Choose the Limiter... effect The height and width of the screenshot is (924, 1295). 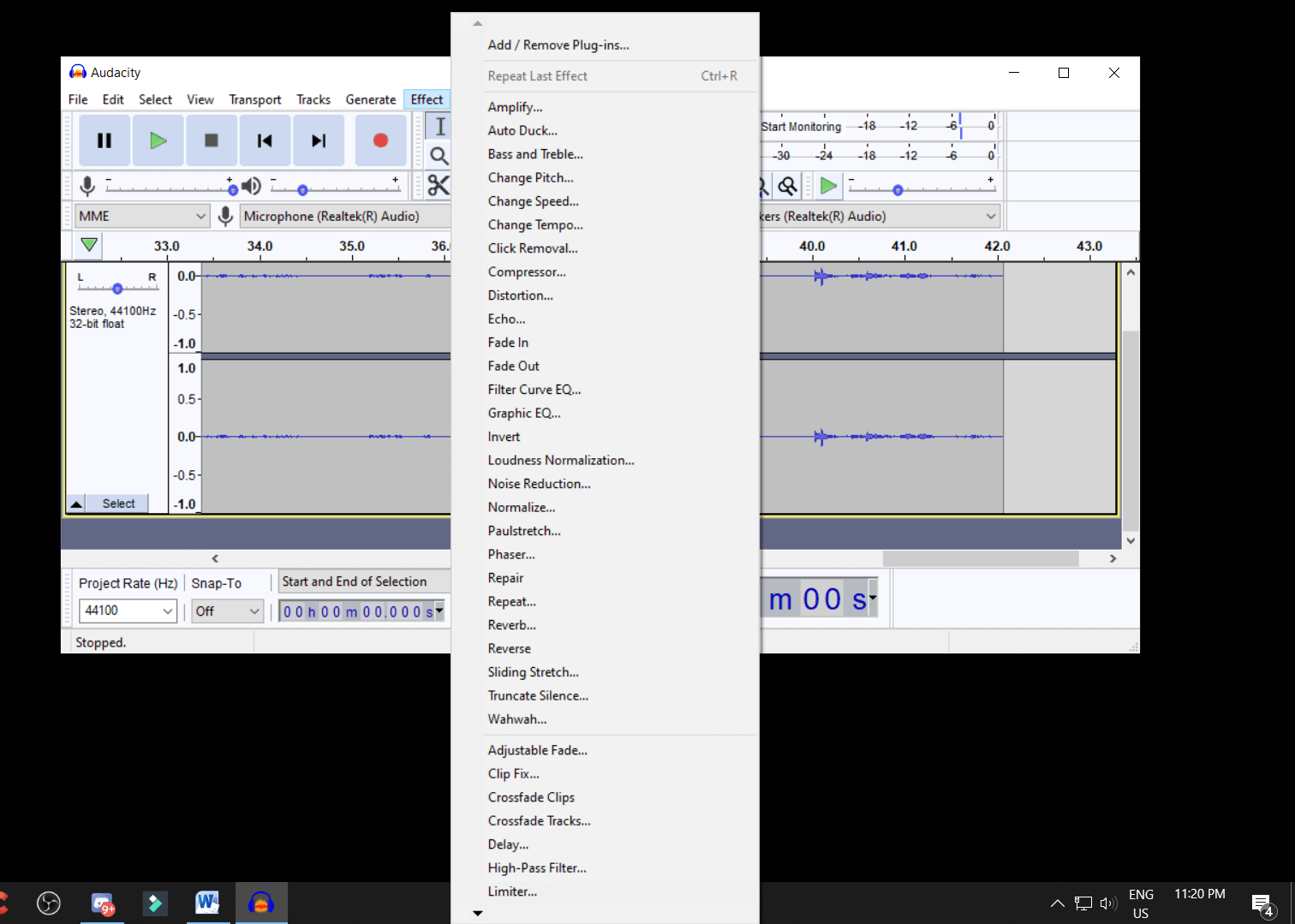[x=605, y=891]
